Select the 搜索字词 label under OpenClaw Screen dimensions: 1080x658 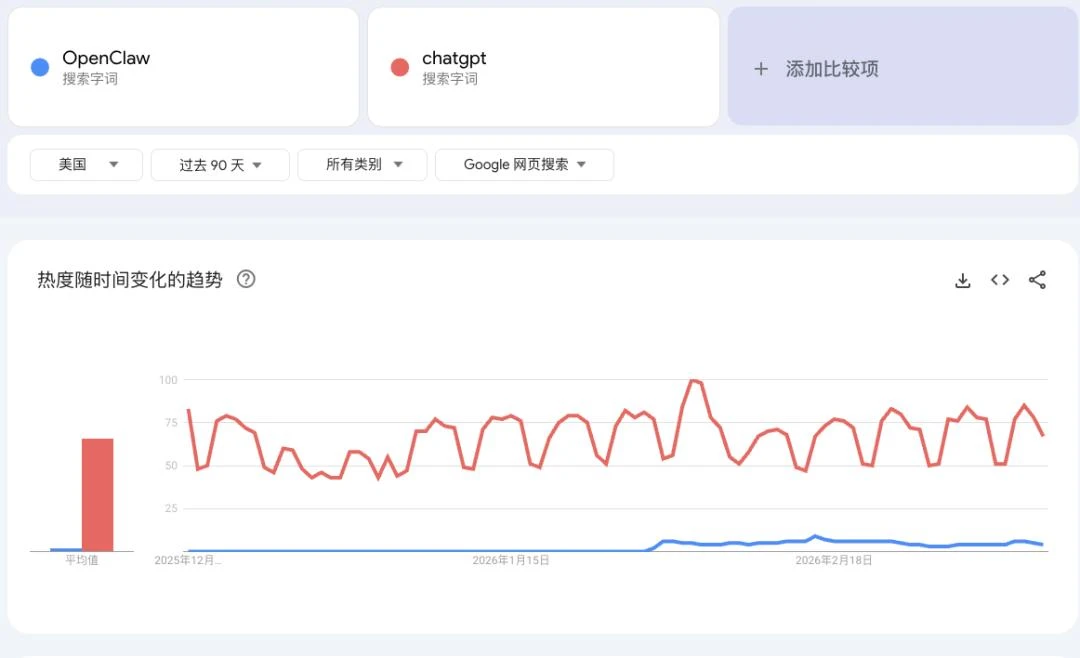coord(91,78)
